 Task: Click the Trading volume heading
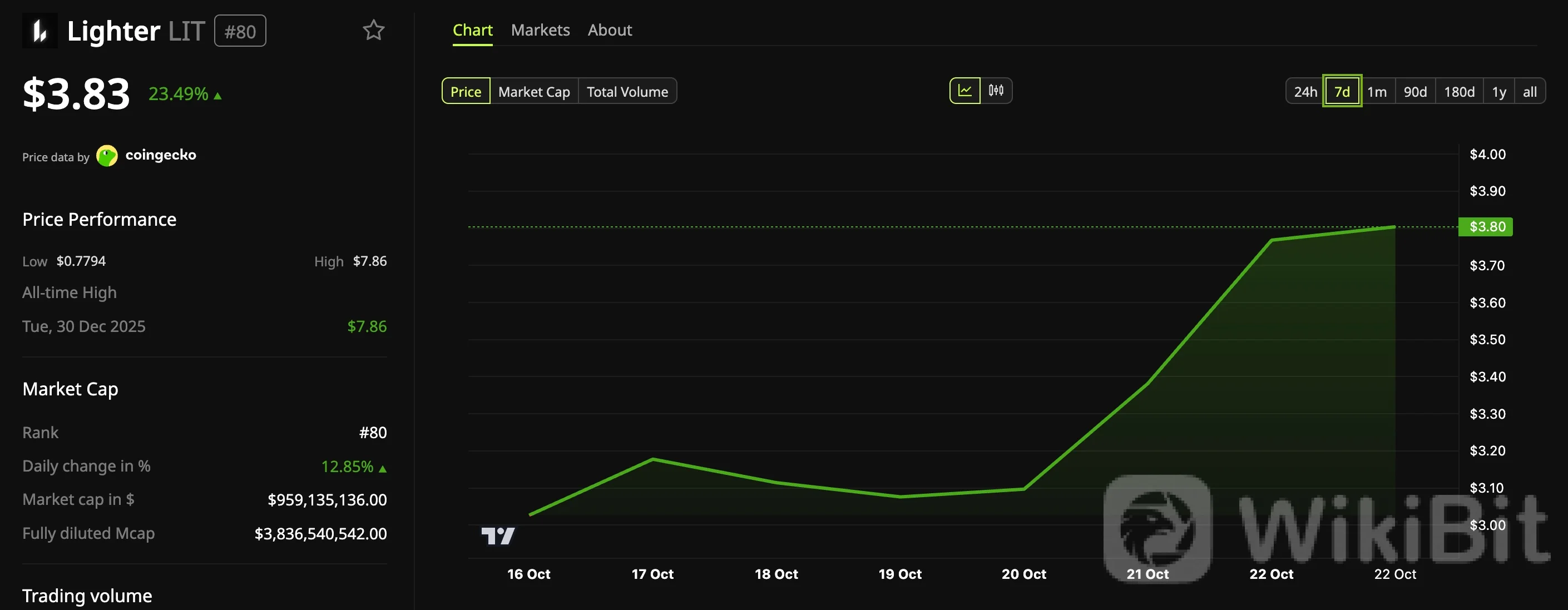(87, 596)
